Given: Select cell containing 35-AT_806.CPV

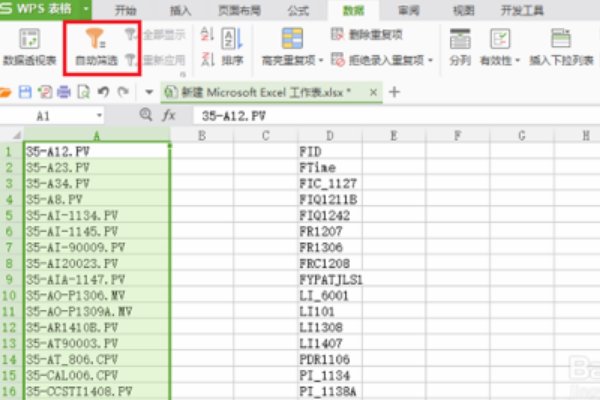Looking at the screenshot, I should coord(97,359).
